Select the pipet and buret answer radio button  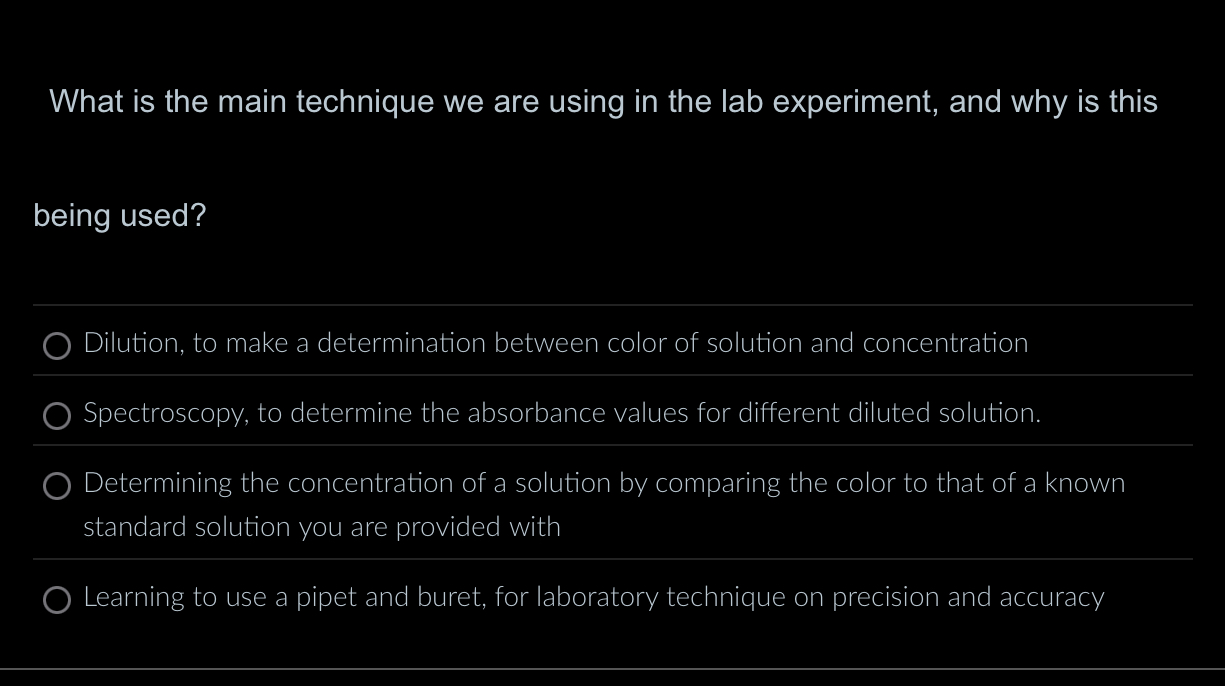[x=57, y=600]
